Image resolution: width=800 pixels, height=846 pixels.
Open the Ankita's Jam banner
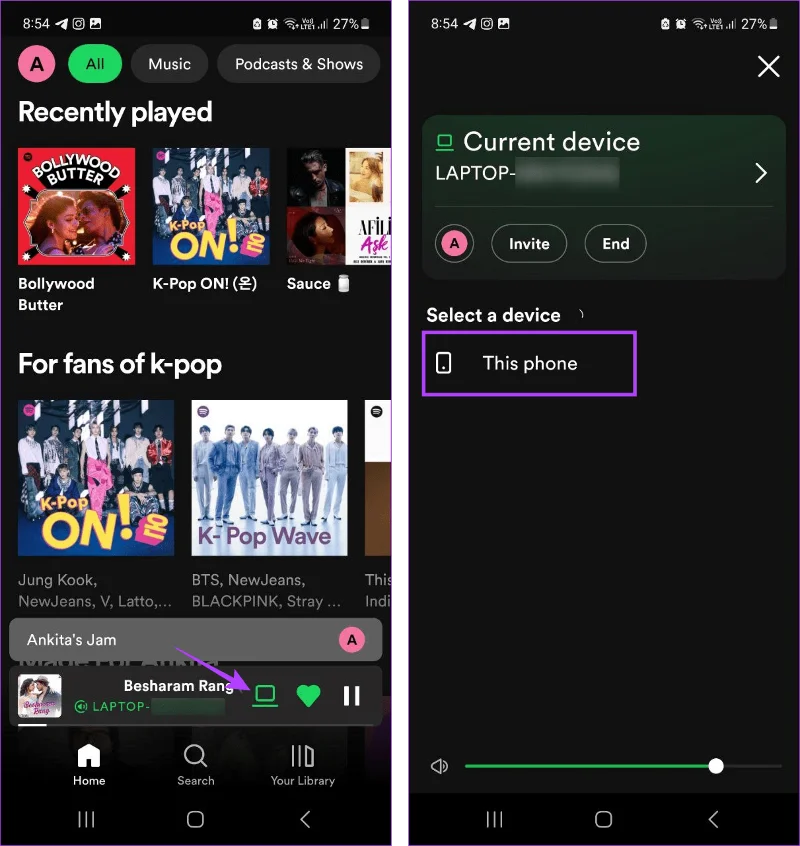(x=196, y=639)
